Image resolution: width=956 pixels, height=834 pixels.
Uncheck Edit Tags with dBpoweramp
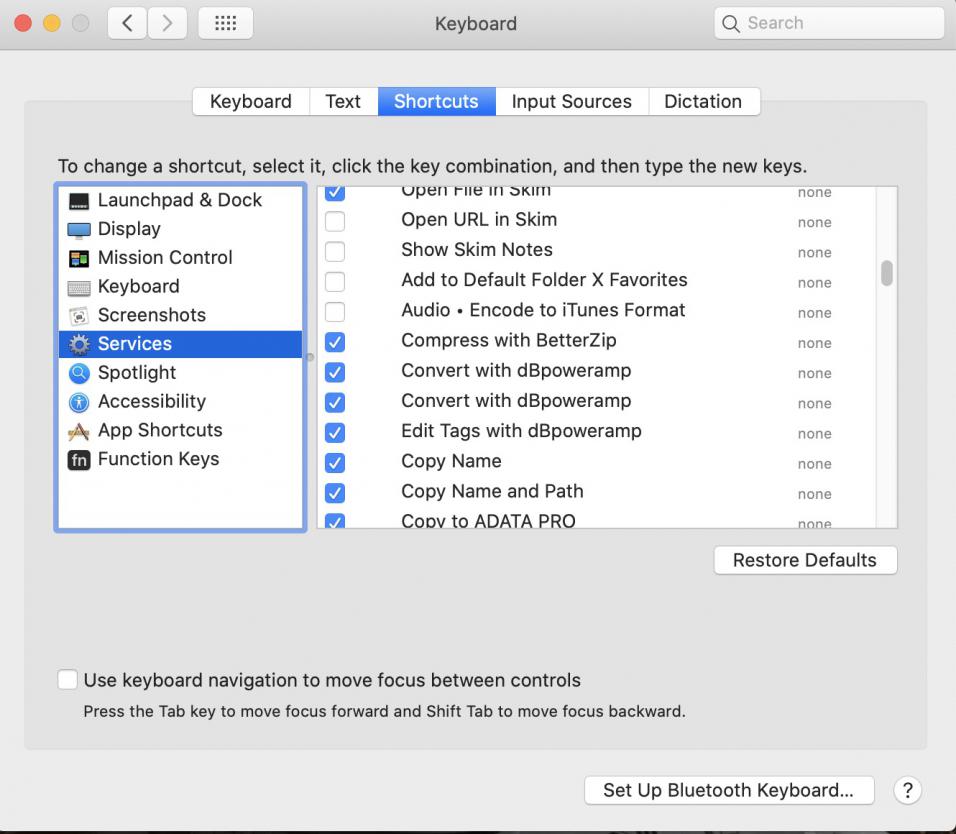coord(335,432)
